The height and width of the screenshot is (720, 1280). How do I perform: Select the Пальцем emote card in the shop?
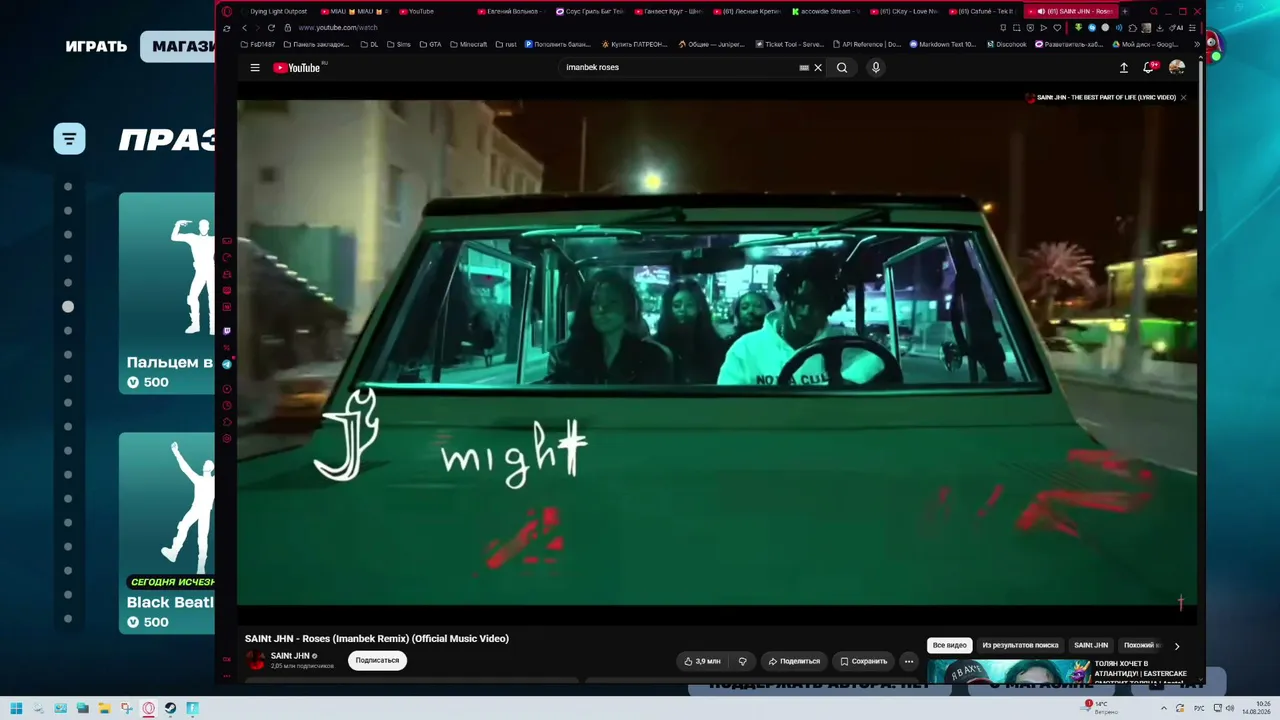click(167, 293)
